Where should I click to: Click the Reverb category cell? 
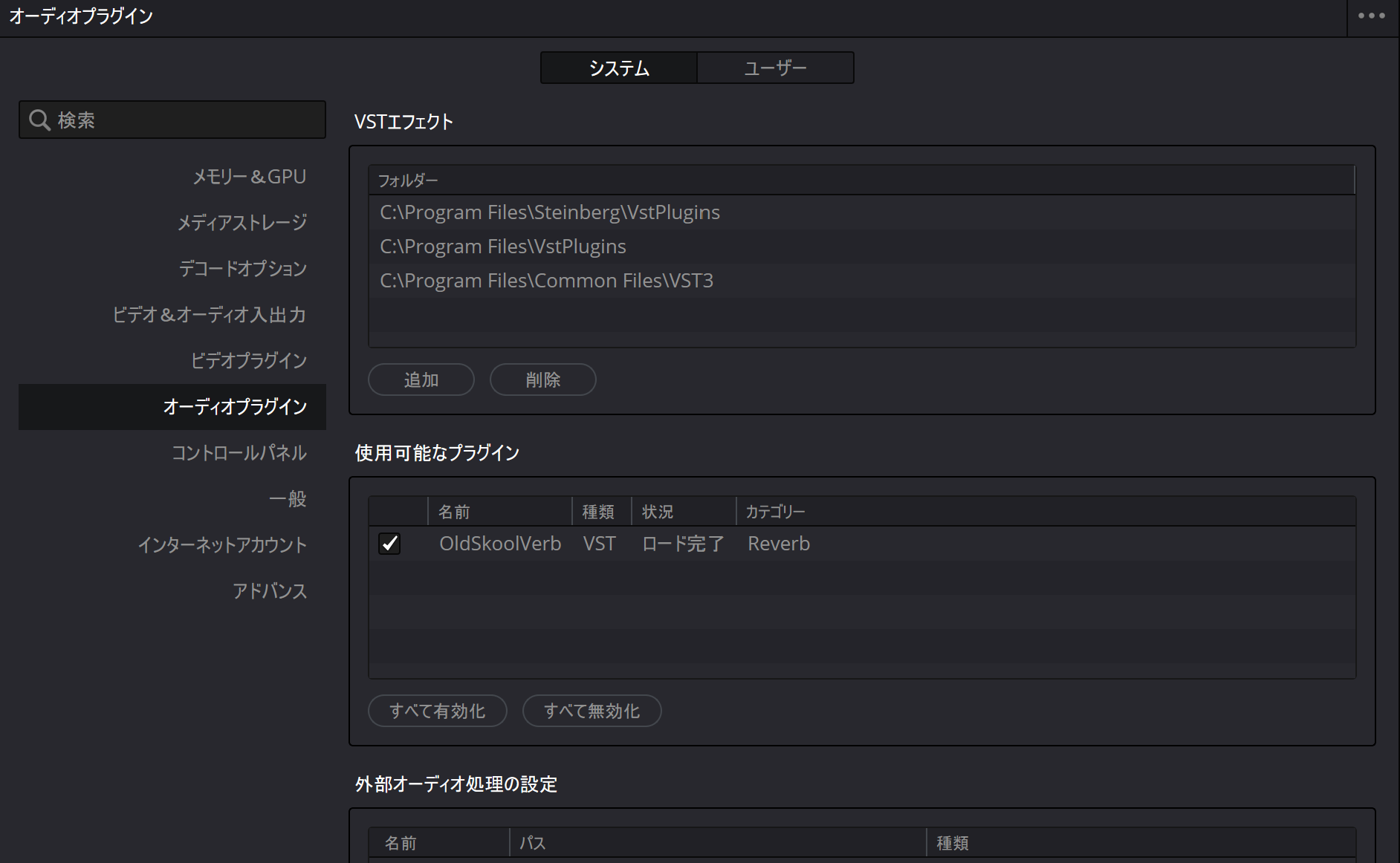click(779, 544)
